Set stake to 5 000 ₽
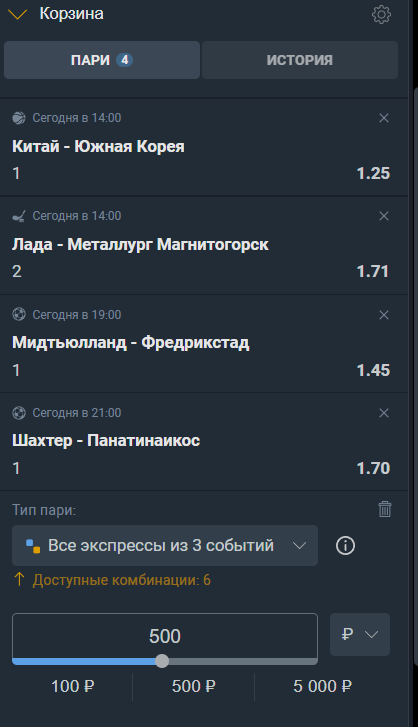The height and width of the screenshot is (727, 418). coord(322,686)
